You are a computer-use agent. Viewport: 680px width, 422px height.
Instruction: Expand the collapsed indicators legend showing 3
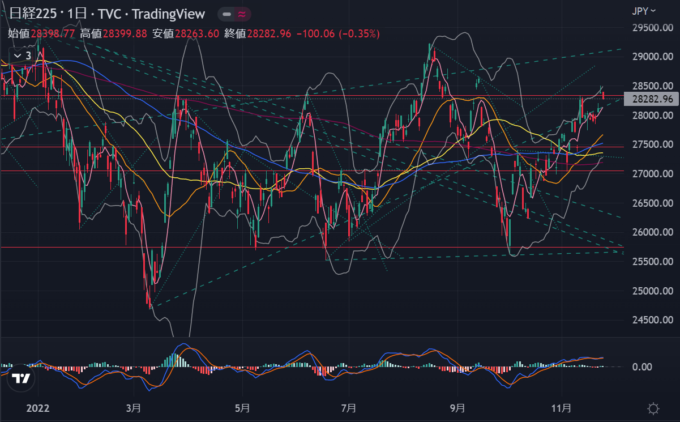point(20,53)
